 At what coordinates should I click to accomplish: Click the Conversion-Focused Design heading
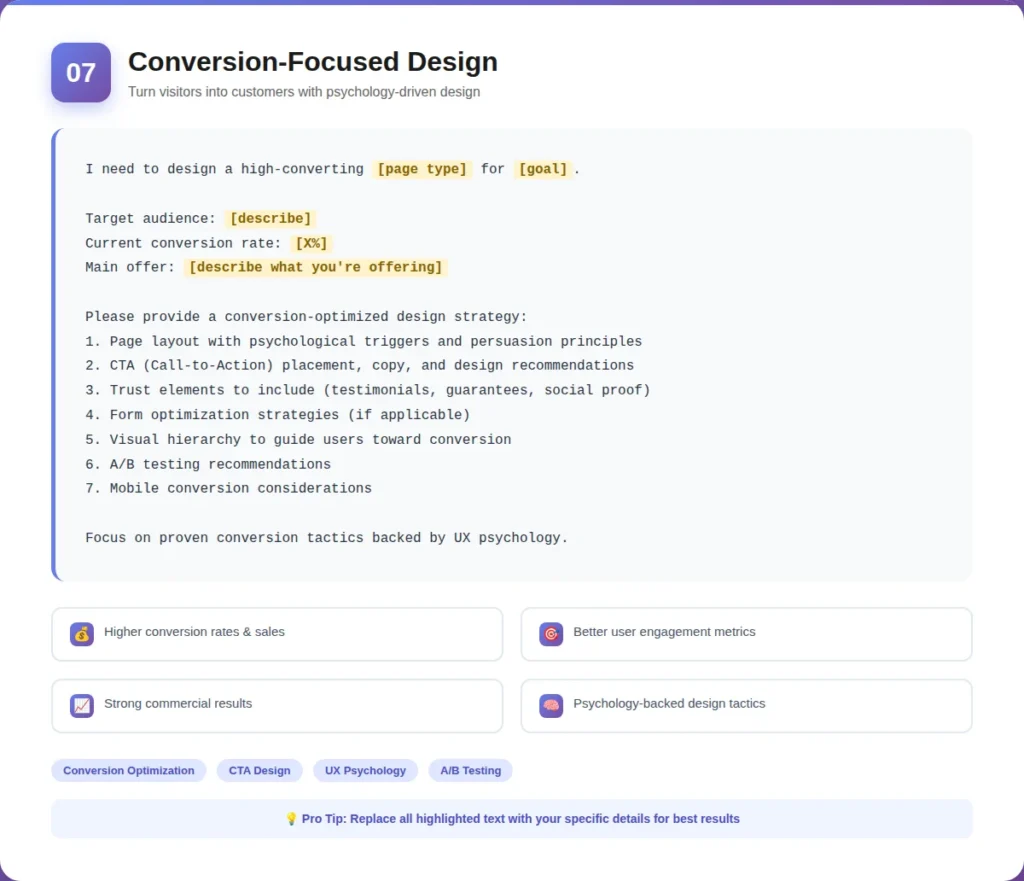(x=312, y=62)
